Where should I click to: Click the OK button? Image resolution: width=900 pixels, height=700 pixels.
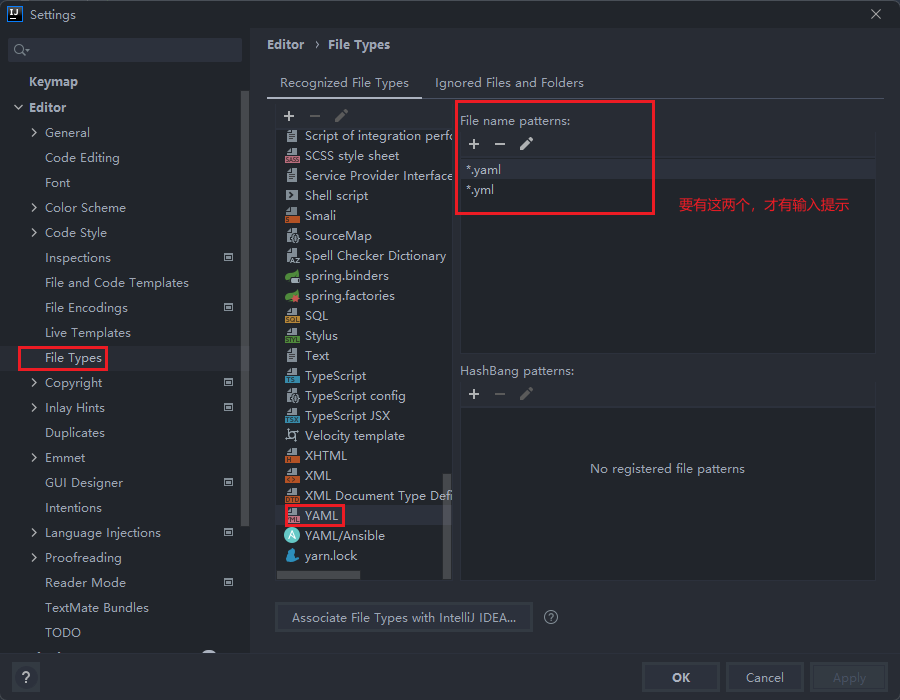(x=681, y=678)
